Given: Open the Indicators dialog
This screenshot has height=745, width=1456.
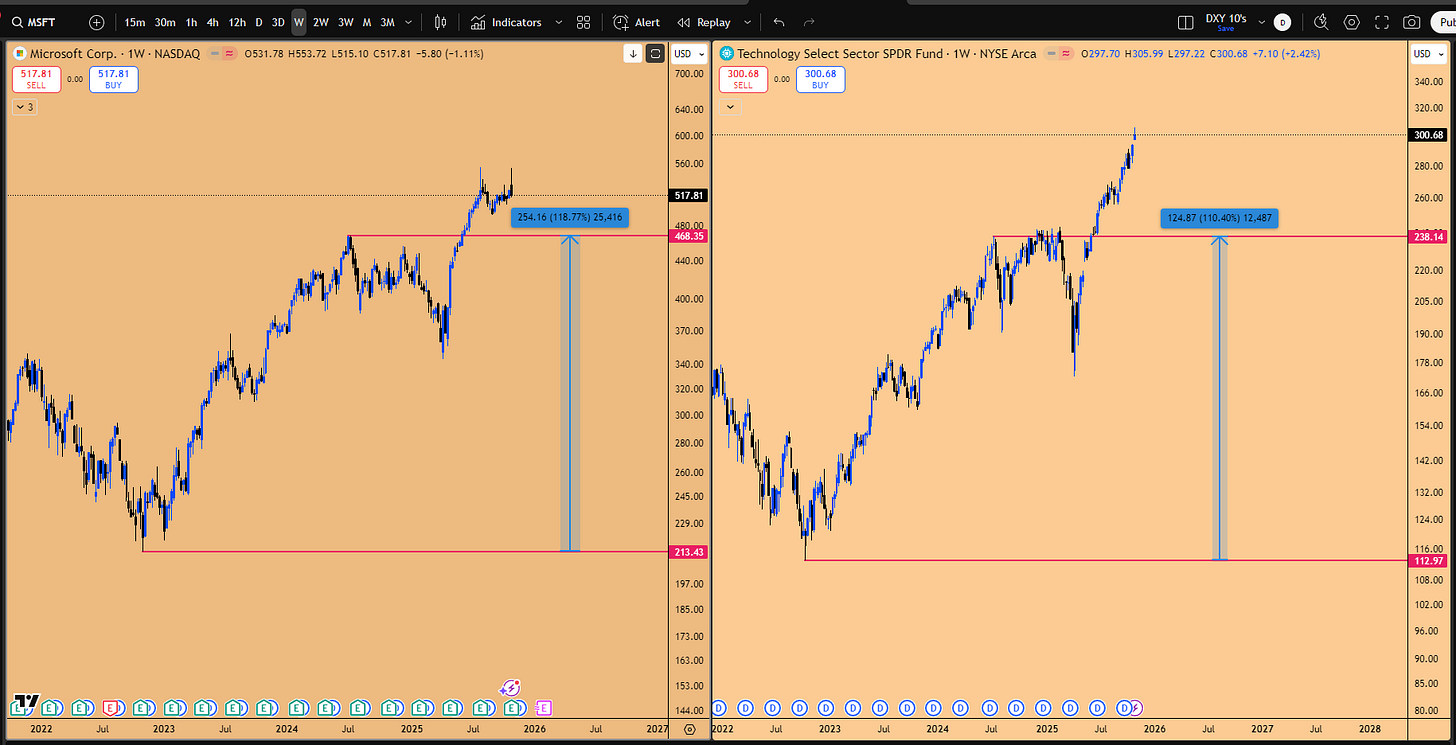Looking at the screenshot, I should click(506, 22).
